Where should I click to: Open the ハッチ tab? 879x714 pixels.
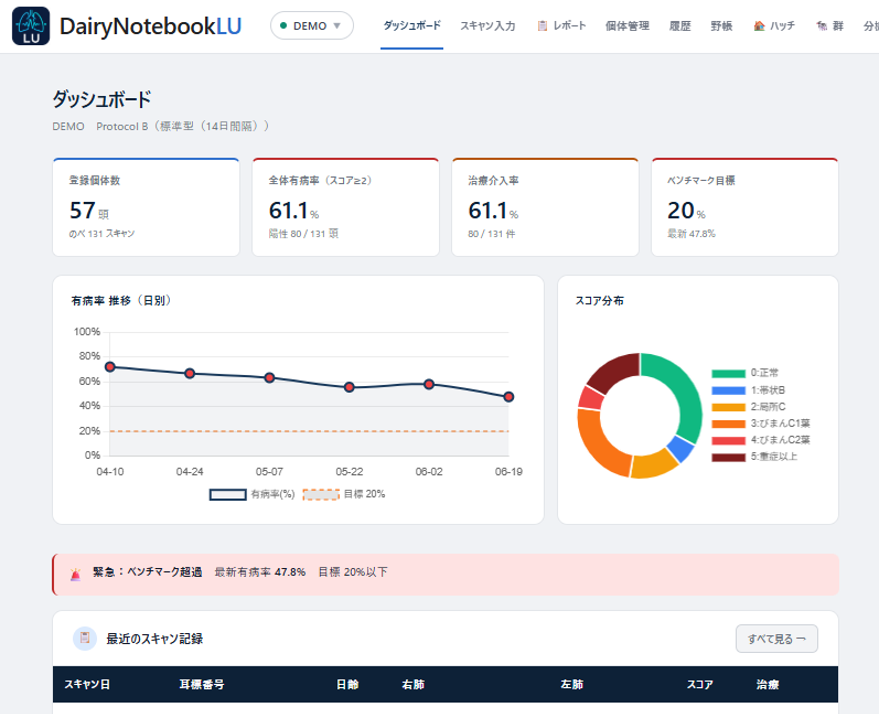click(x=774, y=26)
